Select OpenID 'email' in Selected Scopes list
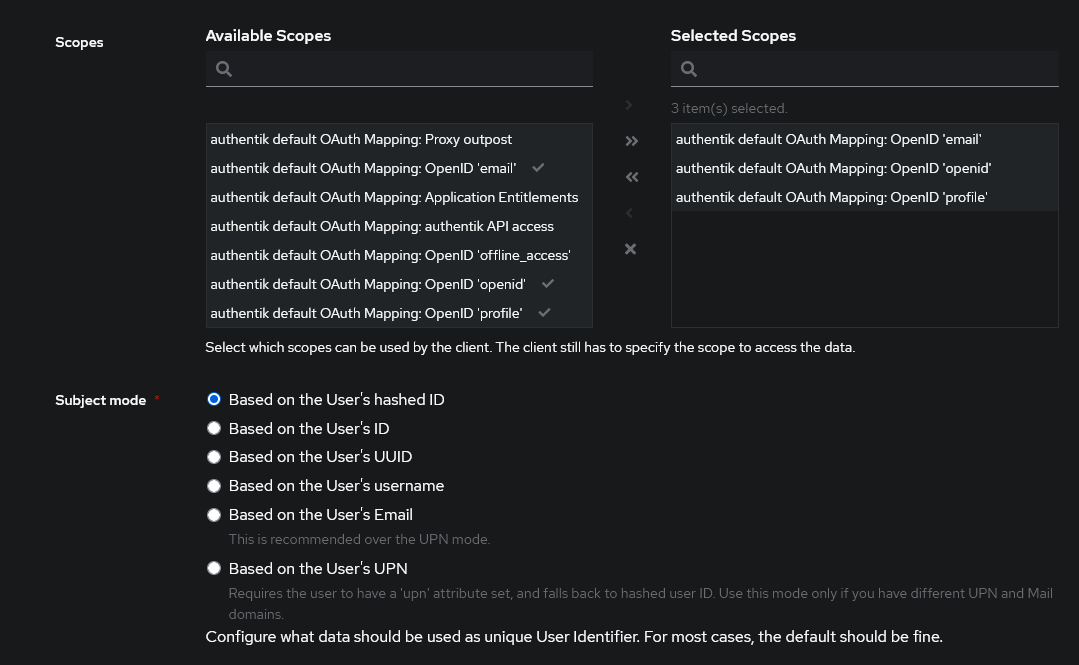Screen dimensions: 1079x665 tap(864, 139)
